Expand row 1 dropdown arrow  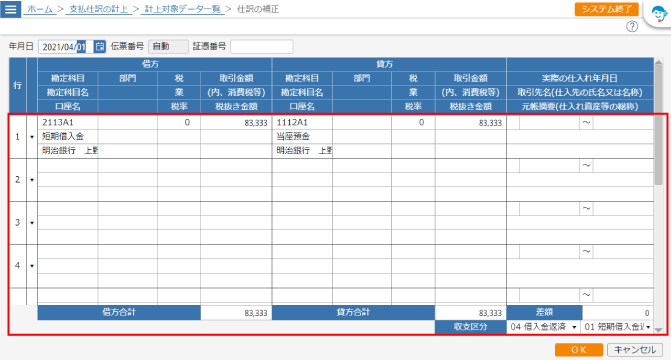pyautogui.click(x=32, y=137)
